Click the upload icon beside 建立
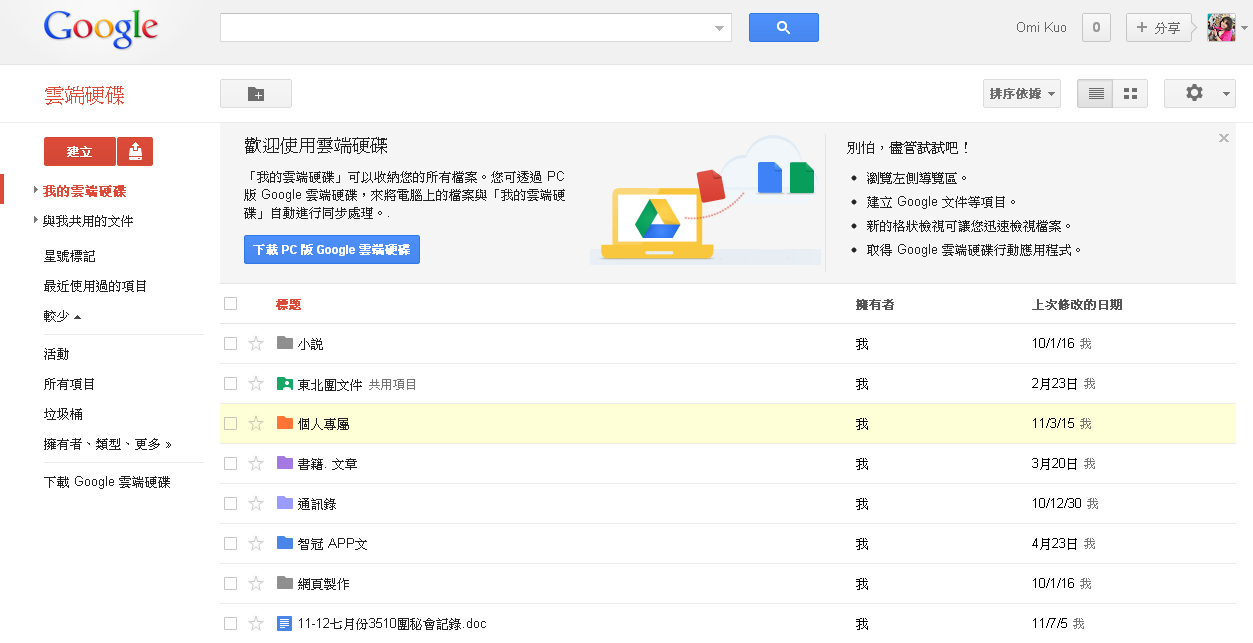Viewport: 1253px width, 643px height. click(135, 151)
